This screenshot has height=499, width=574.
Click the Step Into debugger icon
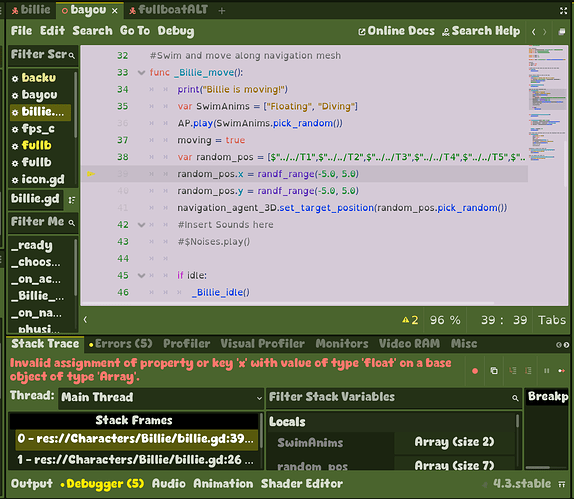click(512, 371)
